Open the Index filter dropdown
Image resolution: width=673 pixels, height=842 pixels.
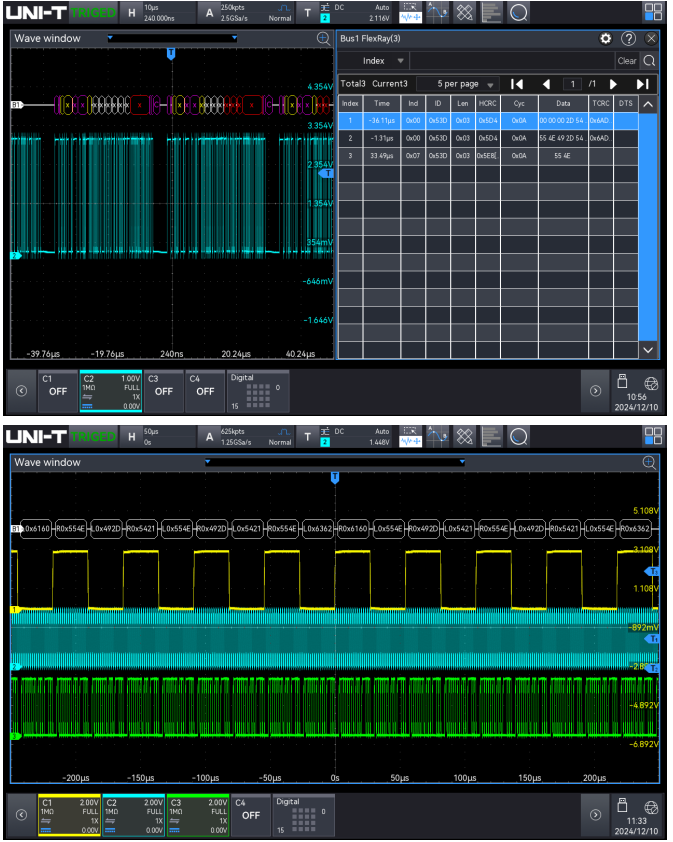[380, 61]
